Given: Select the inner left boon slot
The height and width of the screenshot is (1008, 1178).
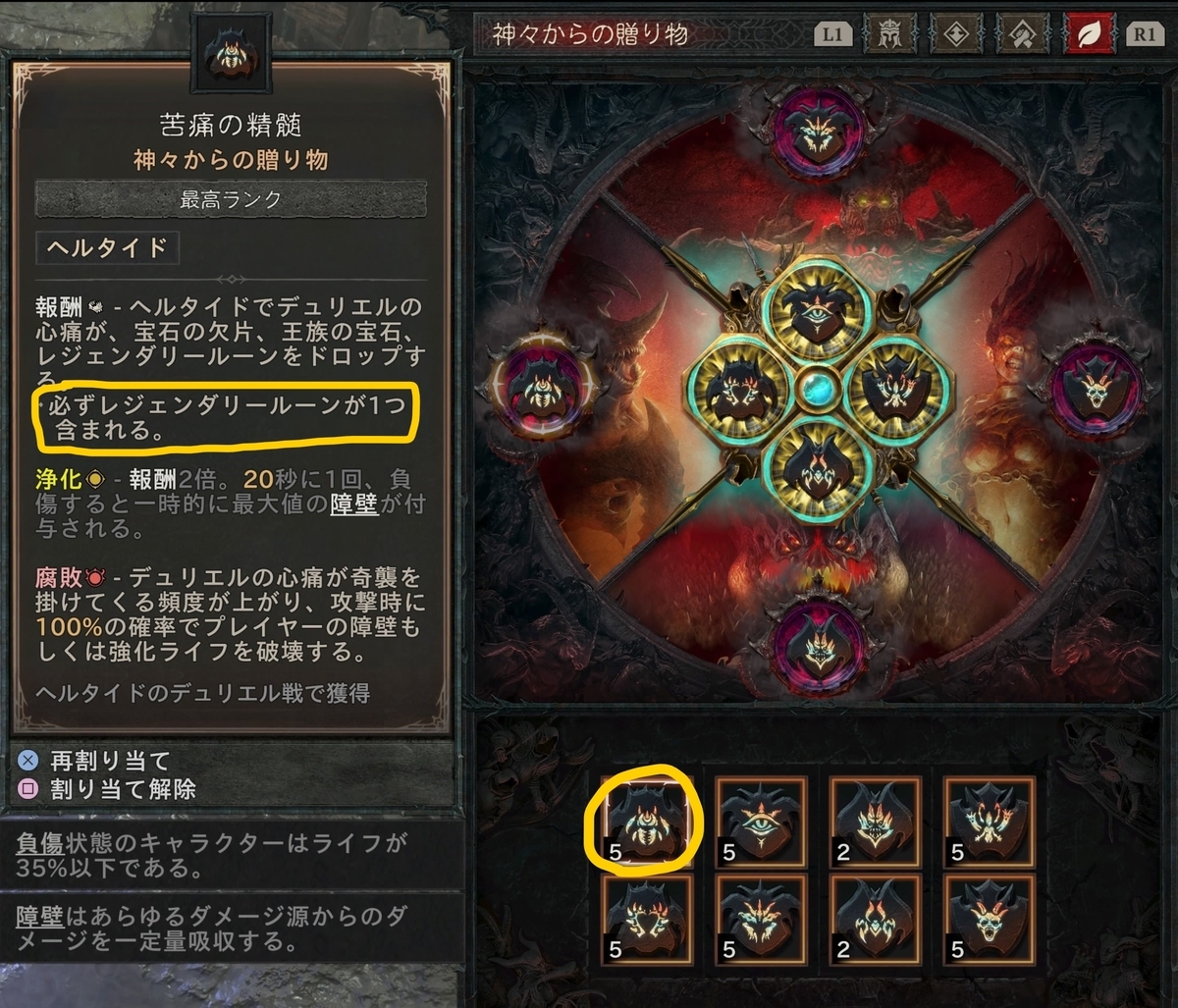Looking at the screenshot, I should (x=738, y=387).
